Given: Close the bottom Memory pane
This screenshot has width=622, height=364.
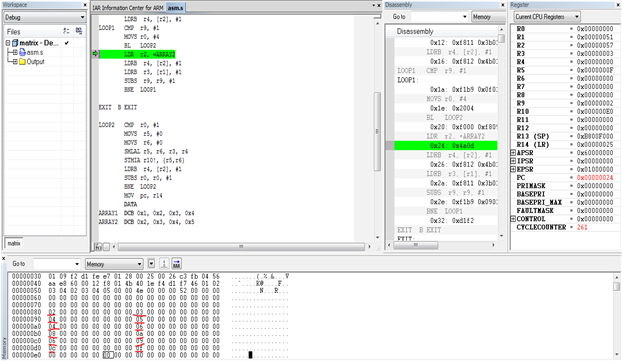Looking at the screenshot, I should [x=4, y=258].
